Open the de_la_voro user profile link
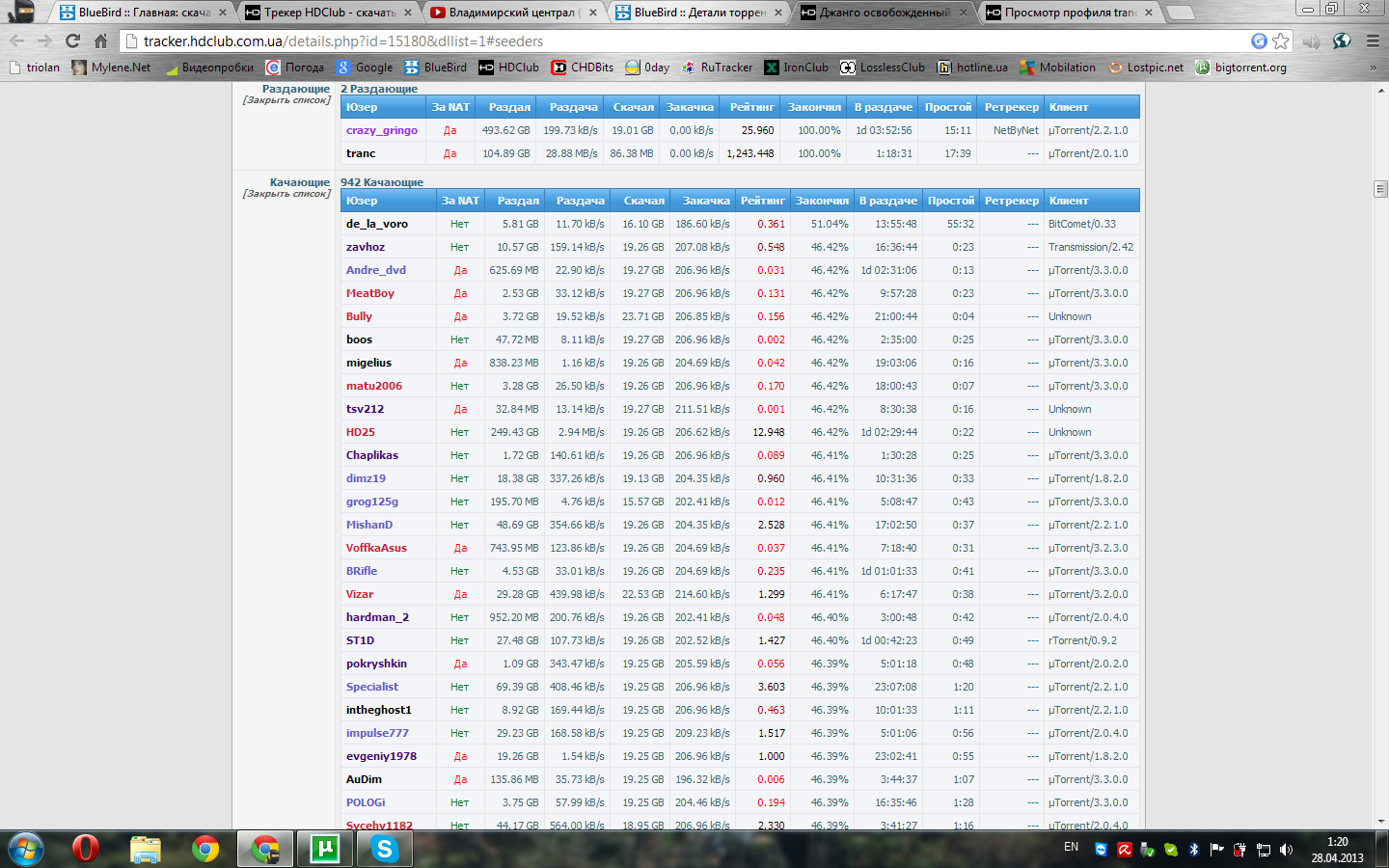This screenshot has height=868, width=1389. [377, 224]
